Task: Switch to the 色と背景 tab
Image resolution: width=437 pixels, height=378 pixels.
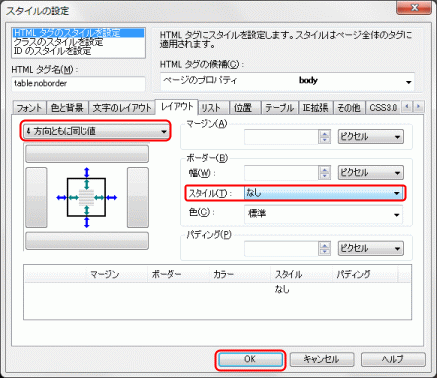Action: (67, 108)
